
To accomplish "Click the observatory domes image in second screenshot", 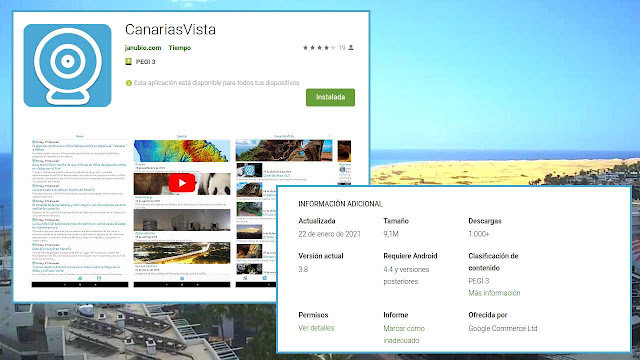I will 182,220.
